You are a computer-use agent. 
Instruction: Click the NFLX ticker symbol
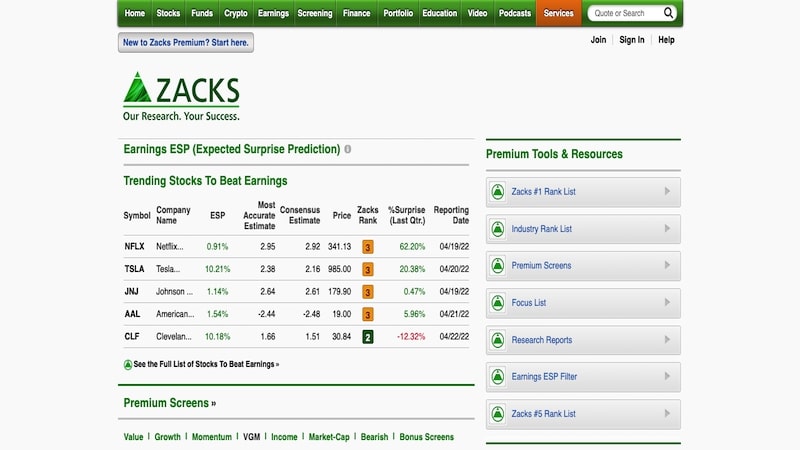pos(134,246)
